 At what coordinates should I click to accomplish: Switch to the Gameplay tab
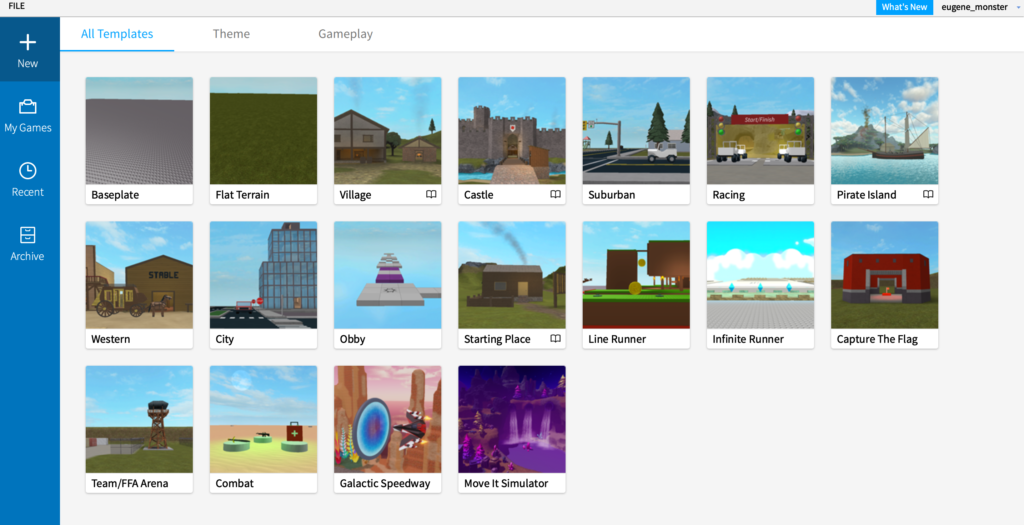tap(345, 34)
